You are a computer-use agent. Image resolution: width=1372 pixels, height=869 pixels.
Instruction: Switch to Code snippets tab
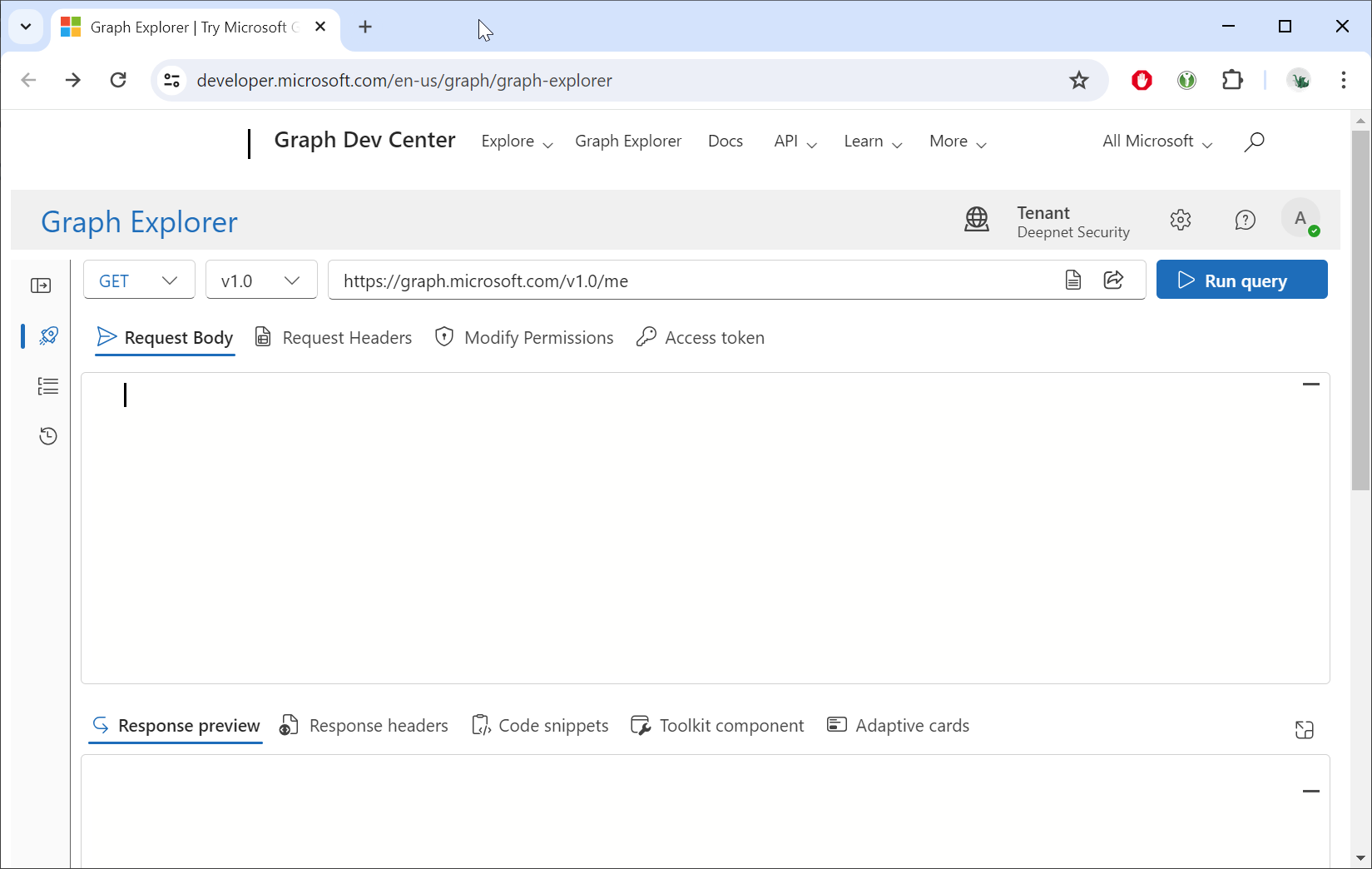pos(540,726)
